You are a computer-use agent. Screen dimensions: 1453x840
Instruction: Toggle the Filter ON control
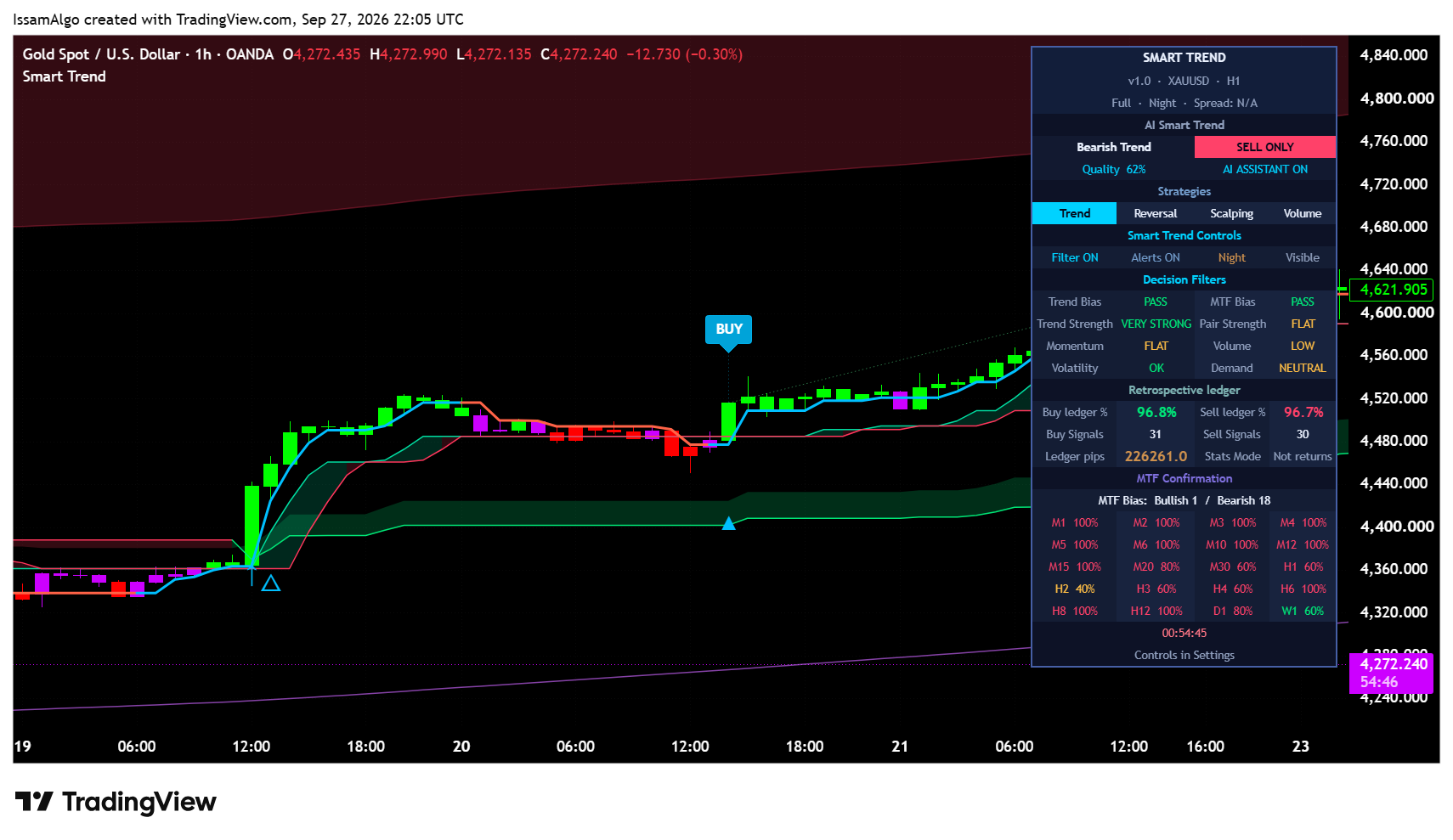[1074, 257]
